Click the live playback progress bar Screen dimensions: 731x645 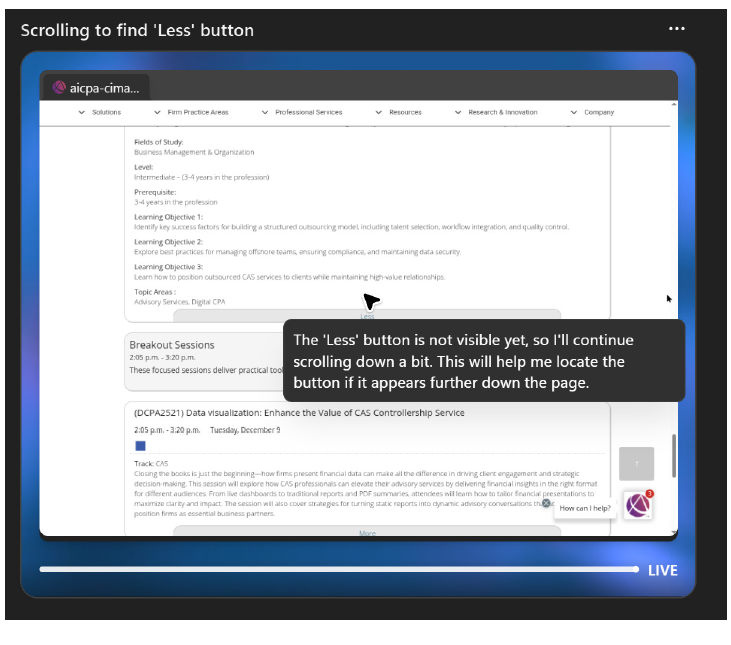(338, 569)
